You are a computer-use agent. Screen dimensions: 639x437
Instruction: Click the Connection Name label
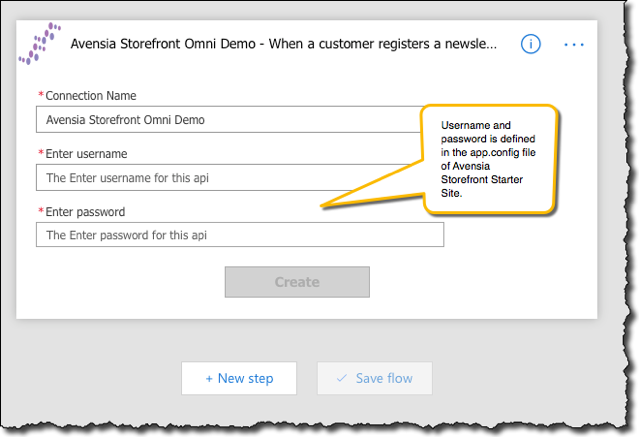[90, 96]
